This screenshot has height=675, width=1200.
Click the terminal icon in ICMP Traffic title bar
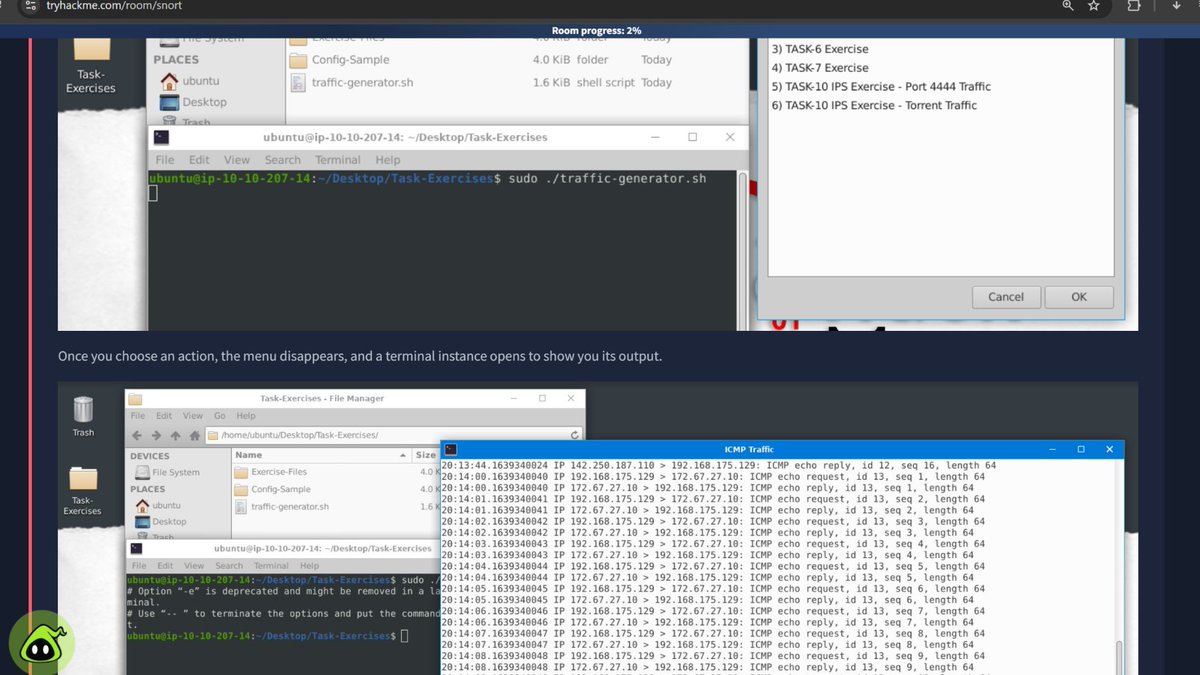point(451,450)
